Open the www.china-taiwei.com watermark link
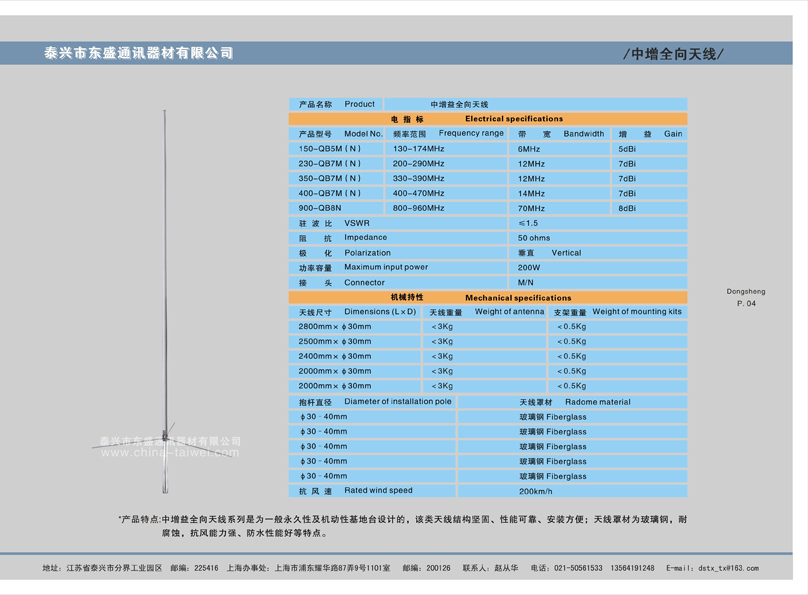 click(170, 453)
